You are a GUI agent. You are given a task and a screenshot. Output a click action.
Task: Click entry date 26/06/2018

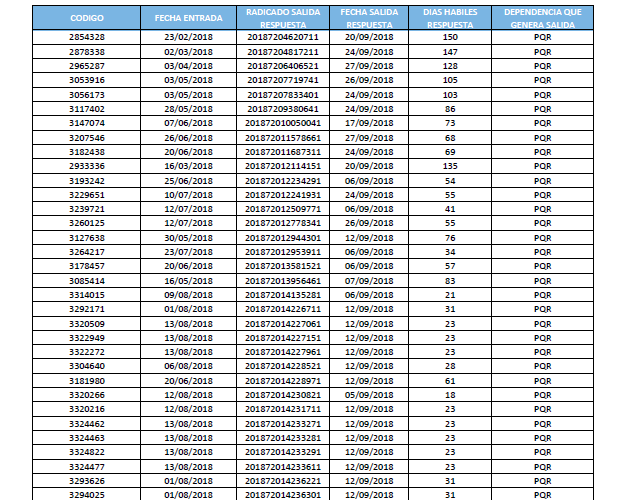tap(189, 138)
